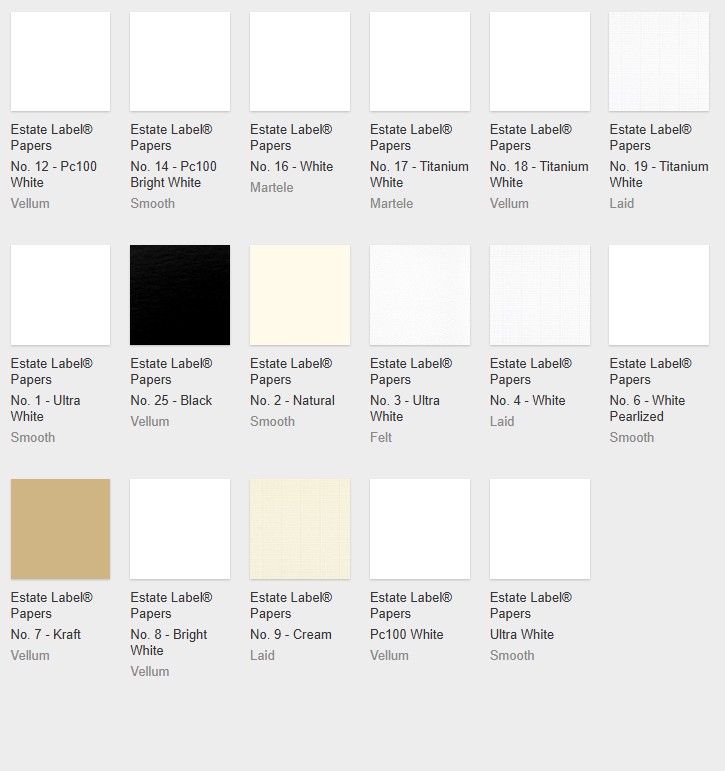Select the No. 7 Kraft paper swatch
The width and height of the screenshot is (725, 771).
click(x=60, y=529)
